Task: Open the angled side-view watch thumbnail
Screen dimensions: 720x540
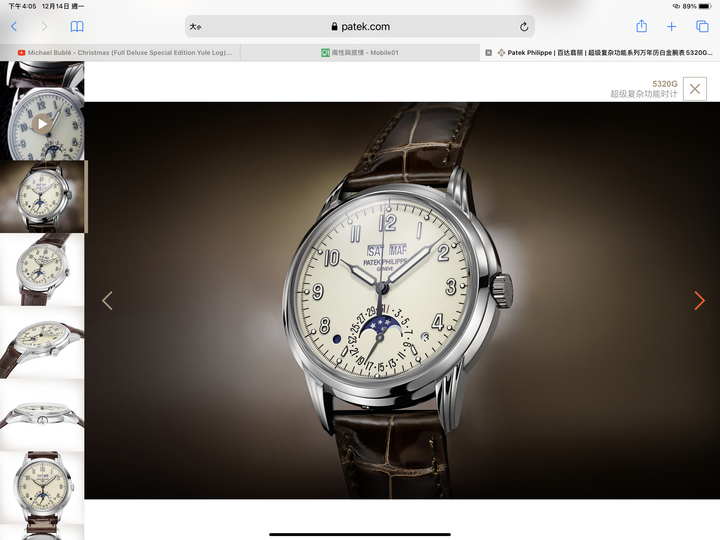Action: click(42, 343)
